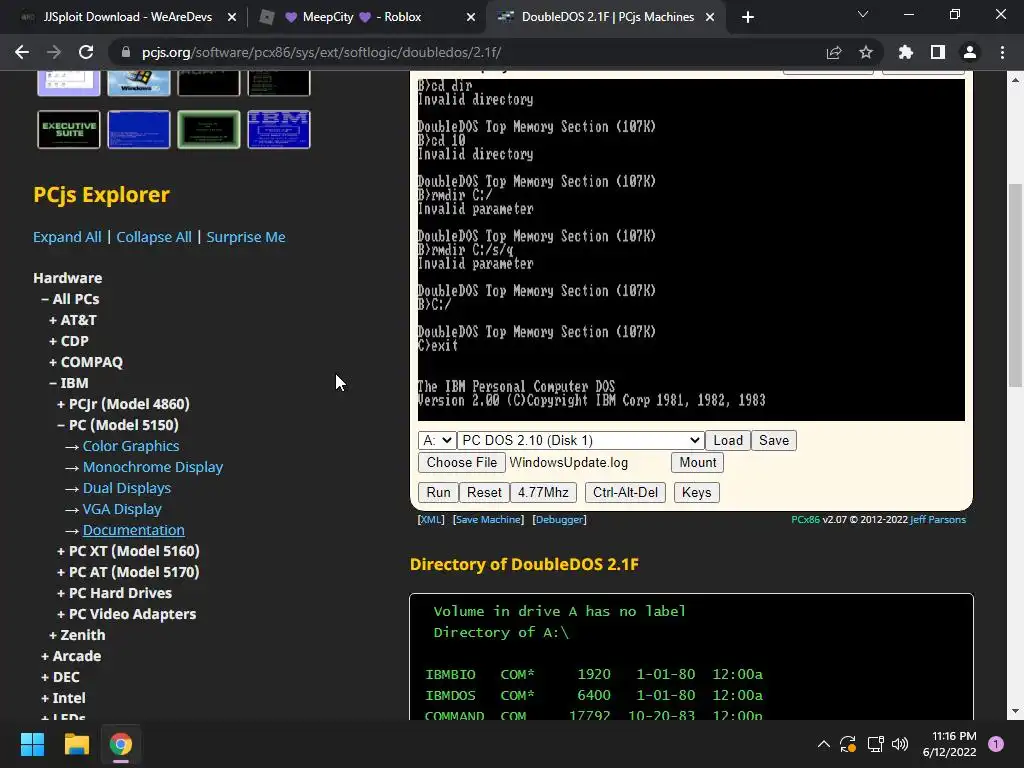Open the volume control in tray
Image resolution: width=1024 pixels, height=768 pixels.
click(900, 744)
